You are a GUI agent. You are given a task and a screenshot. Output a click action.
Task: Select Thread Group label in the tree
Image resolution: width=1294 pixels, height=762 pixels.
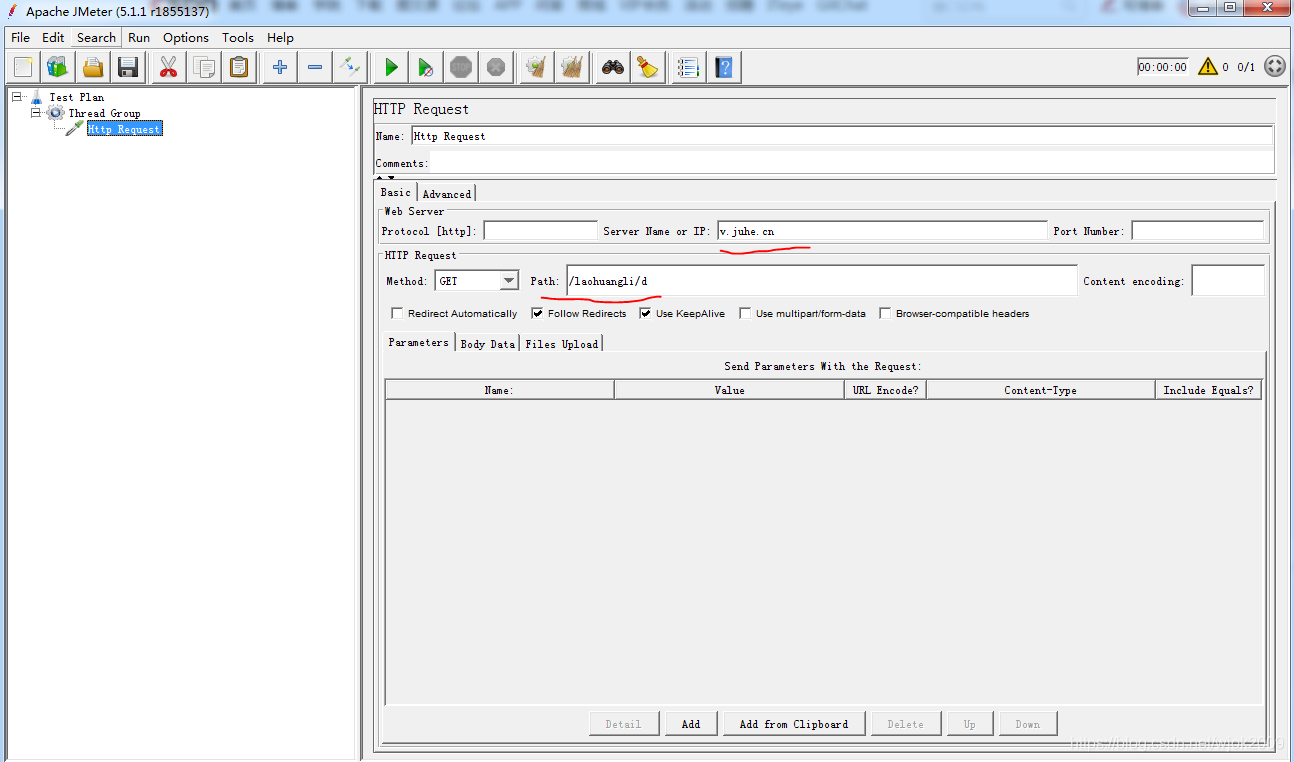coord(104,113)
